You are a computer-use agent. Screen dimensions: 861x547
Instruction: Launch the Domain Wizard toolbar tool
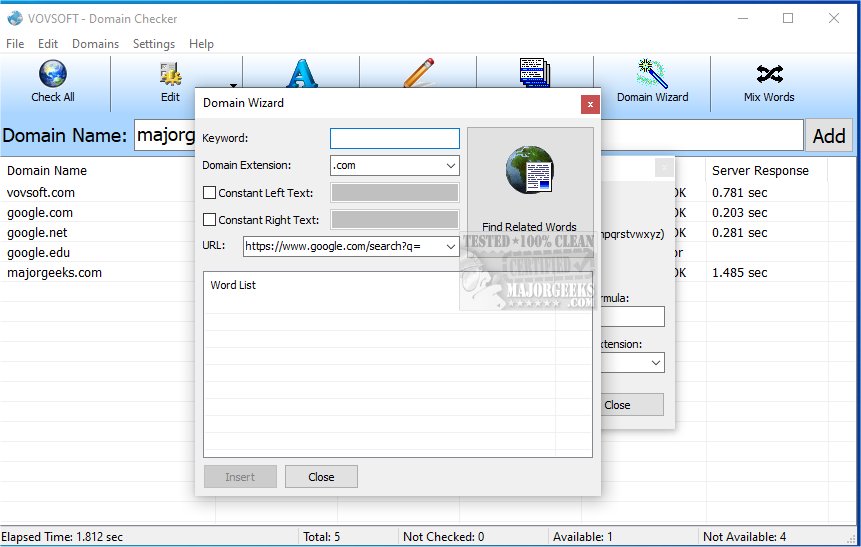click(x=652, y=82)
